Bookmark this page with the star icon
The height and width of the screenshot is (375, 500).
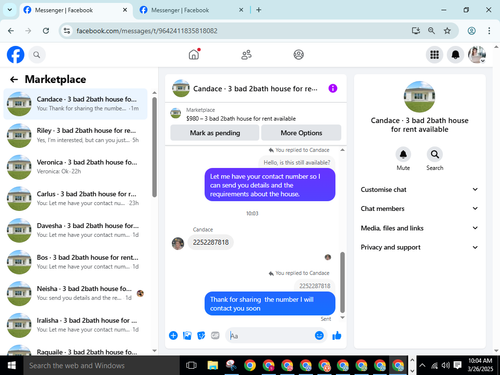point(447,31)
